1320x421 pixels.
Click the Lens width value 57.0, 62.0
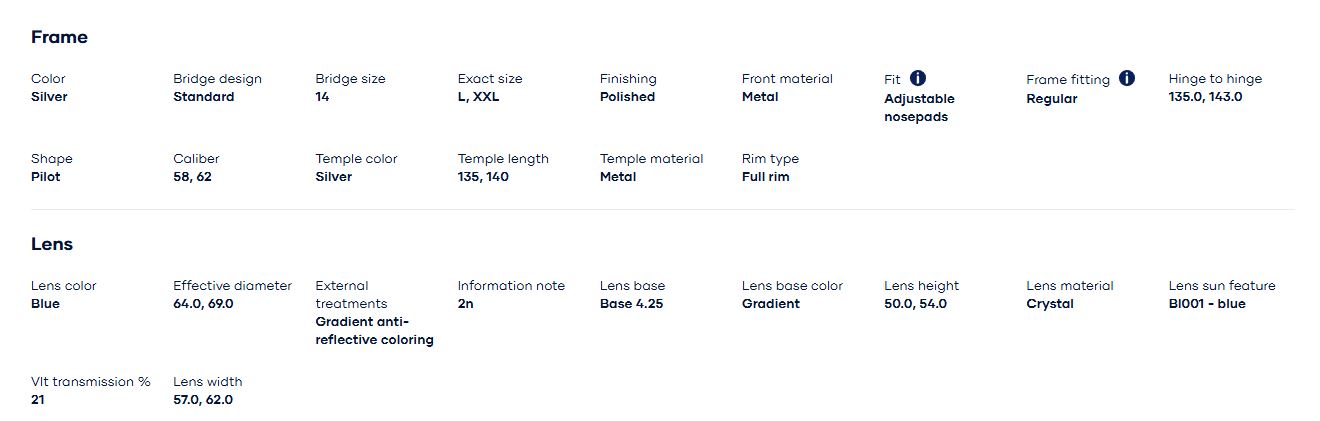pyautogui.click(x=203, y=400)
